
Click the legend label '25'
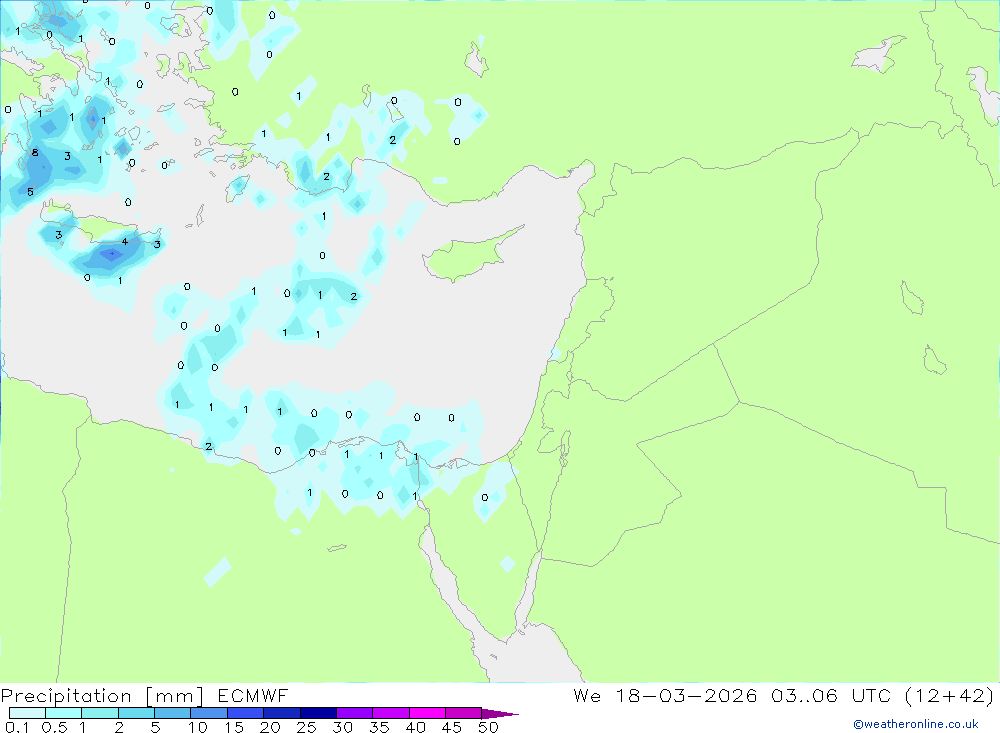pos(306,727)
